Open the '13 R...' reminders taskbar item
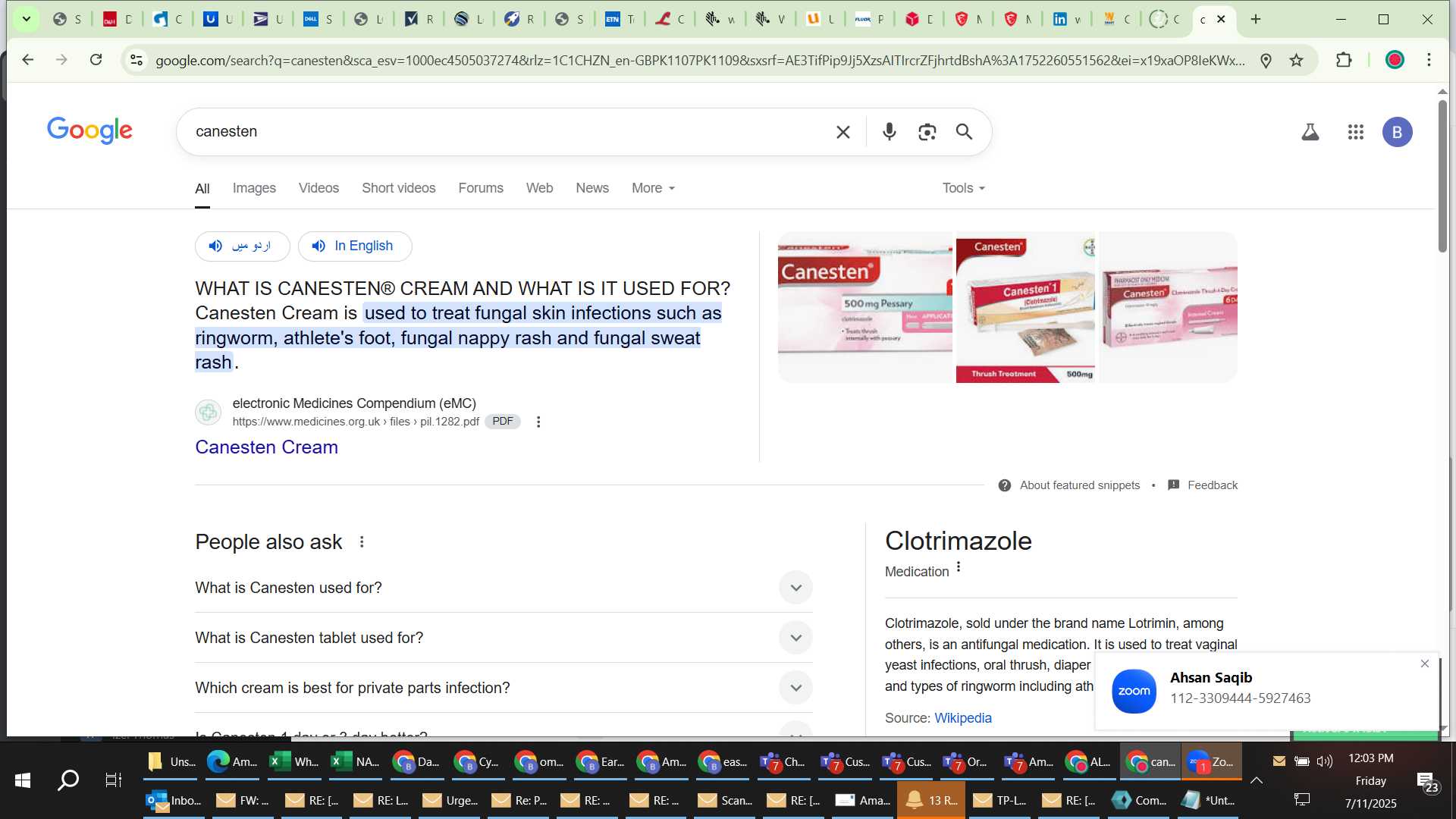 (x=931, y=800)
